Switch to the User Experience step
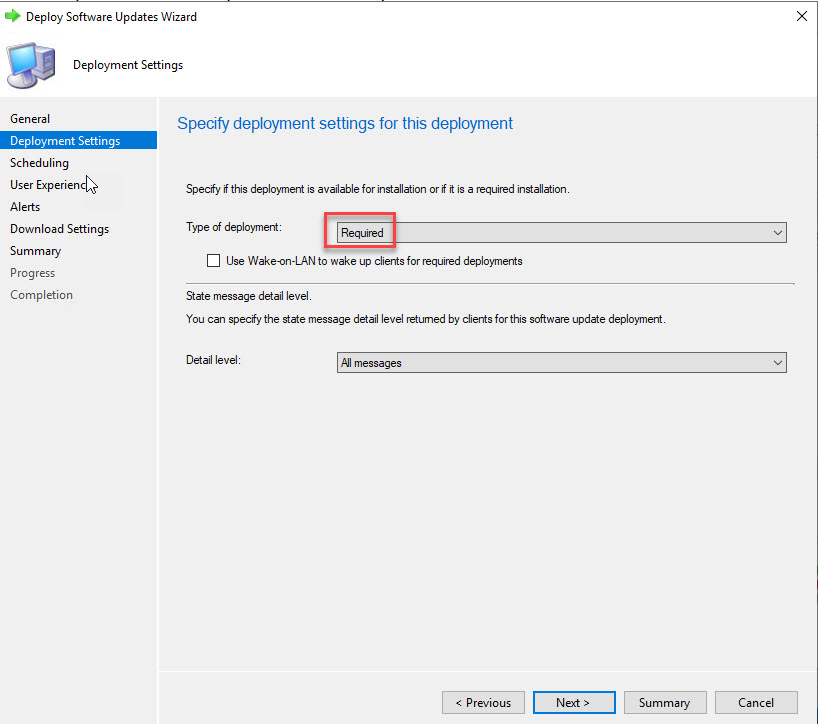The image size is (818, 724). click(x=50, y=185)
